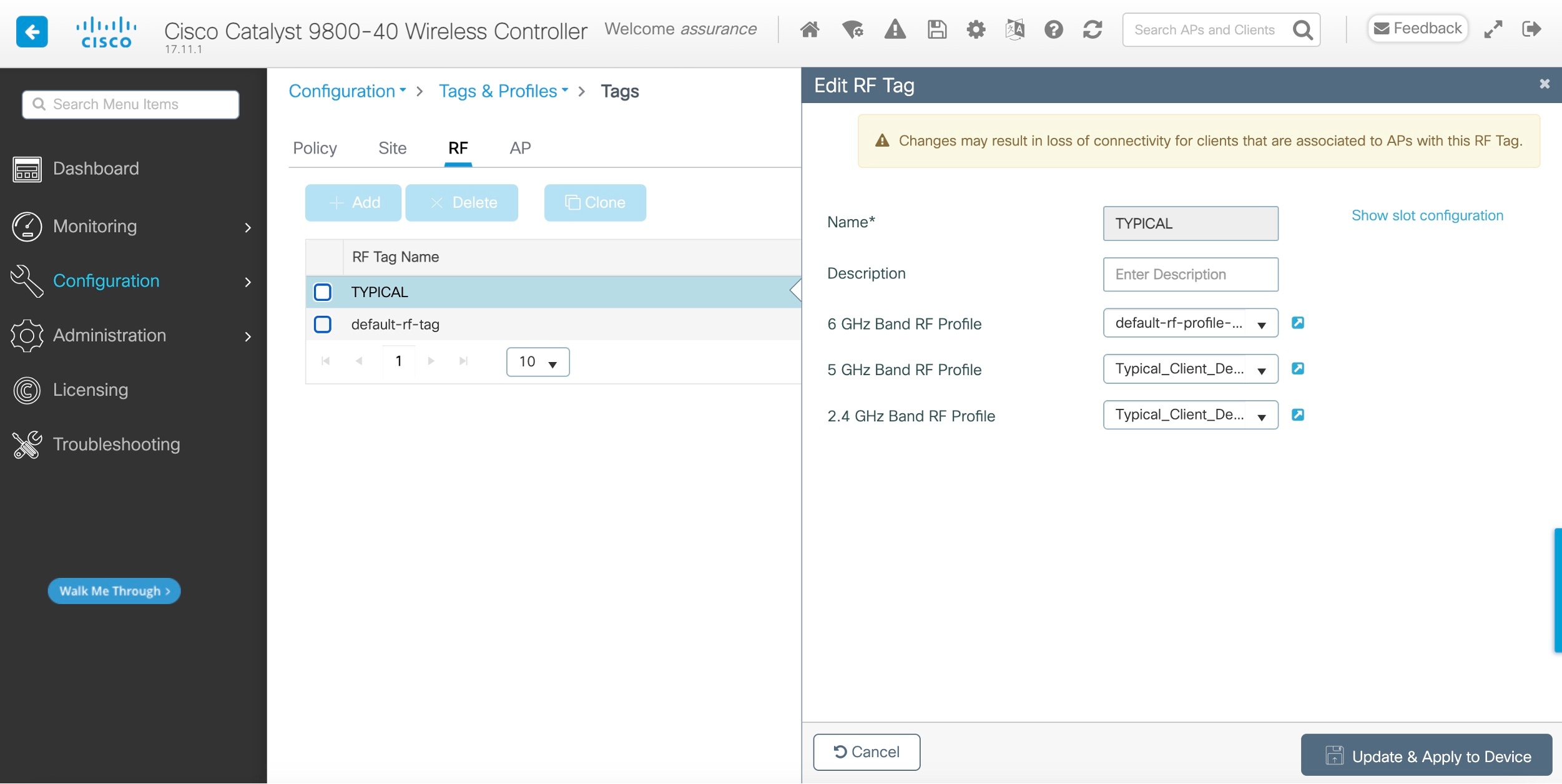This screenshot has height=784, width=1562.
Task: Open 5 GHz RF profile external link icon
Action: click(x=1297, y=368)
